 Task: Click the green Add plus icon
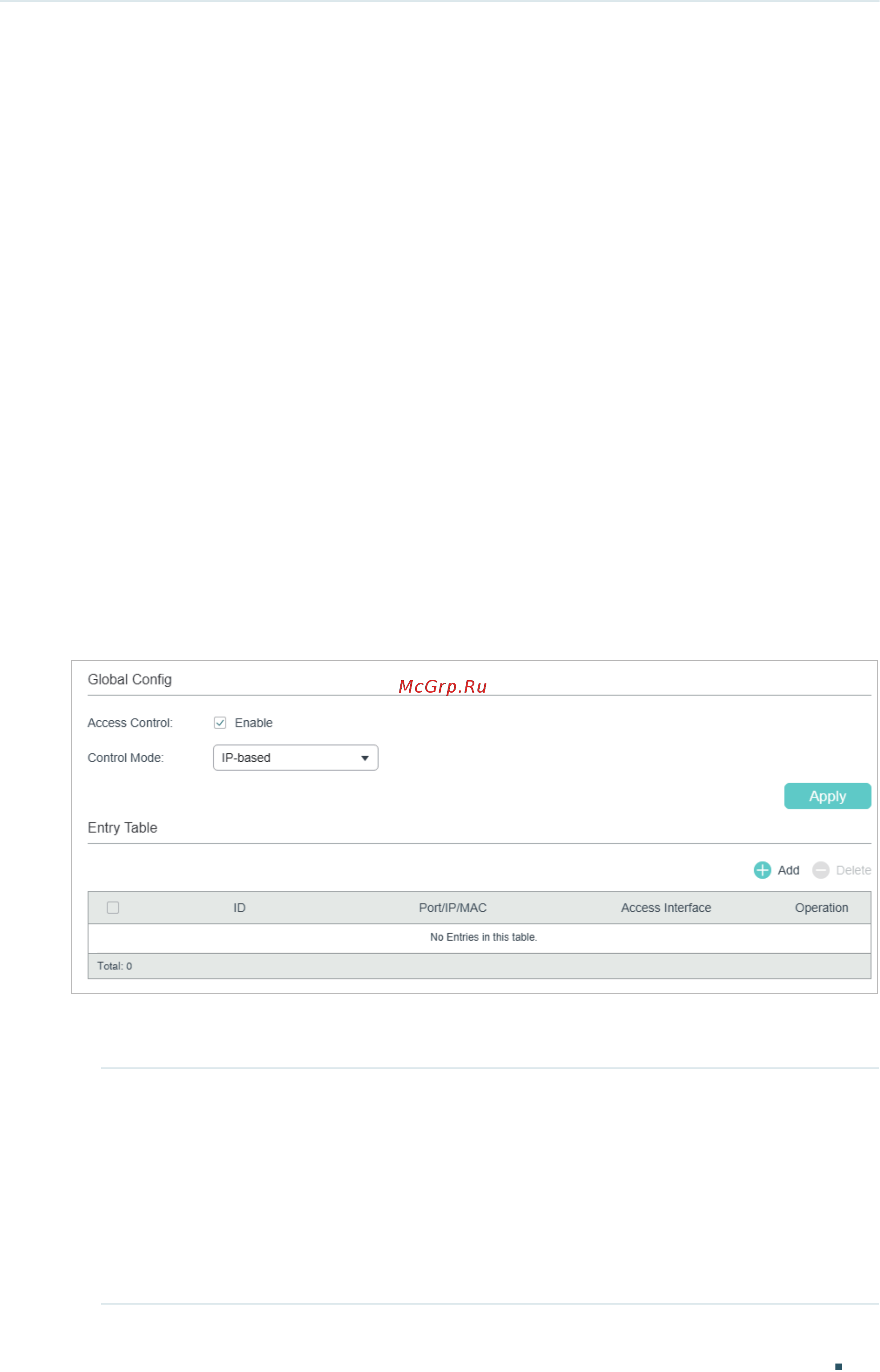click(762, 870)
